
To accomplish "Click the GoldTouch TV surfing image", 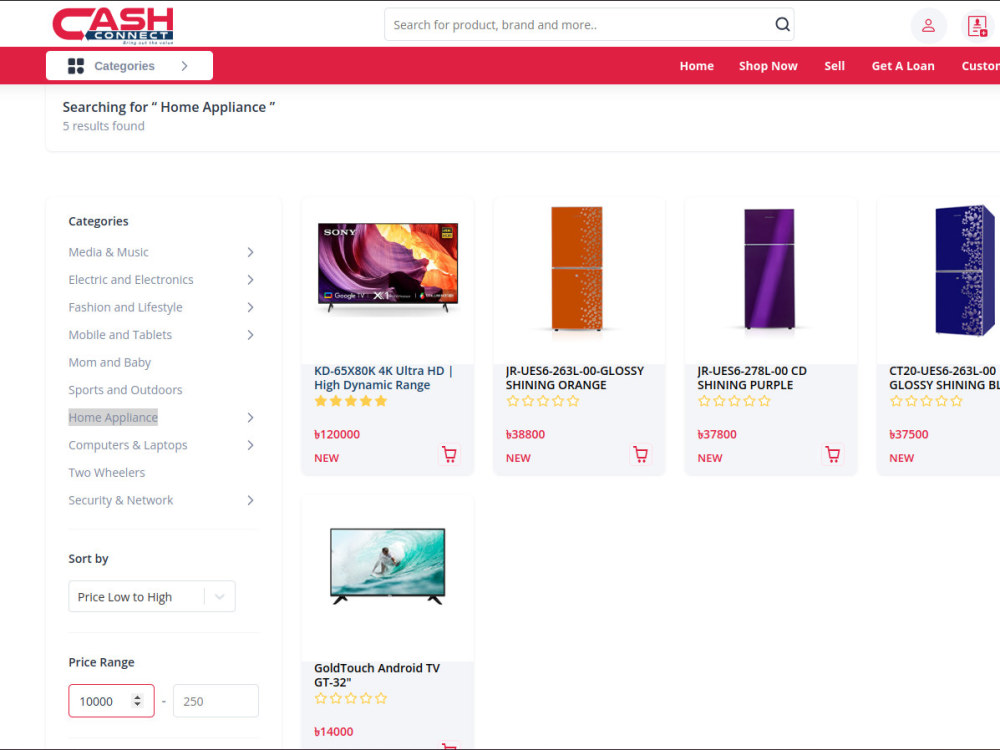I will click(387, 566).
